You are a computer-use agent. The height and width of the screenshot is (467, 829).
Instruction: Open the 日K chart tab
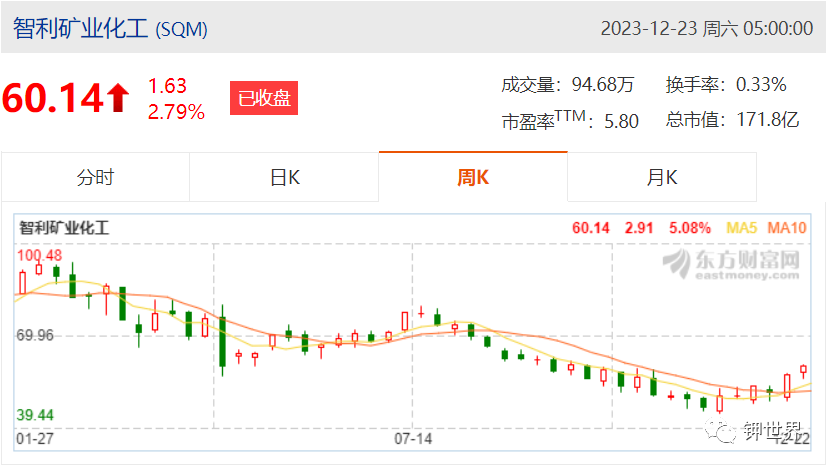(x=284, y=177)
